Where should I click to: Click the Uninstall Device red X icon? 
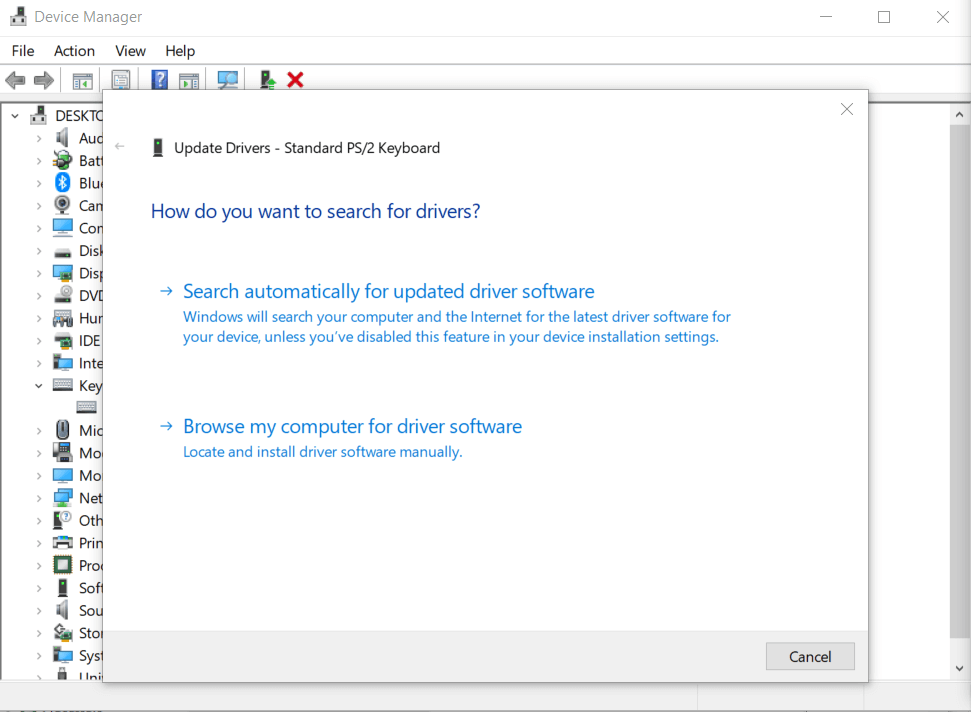coord(295,79)
